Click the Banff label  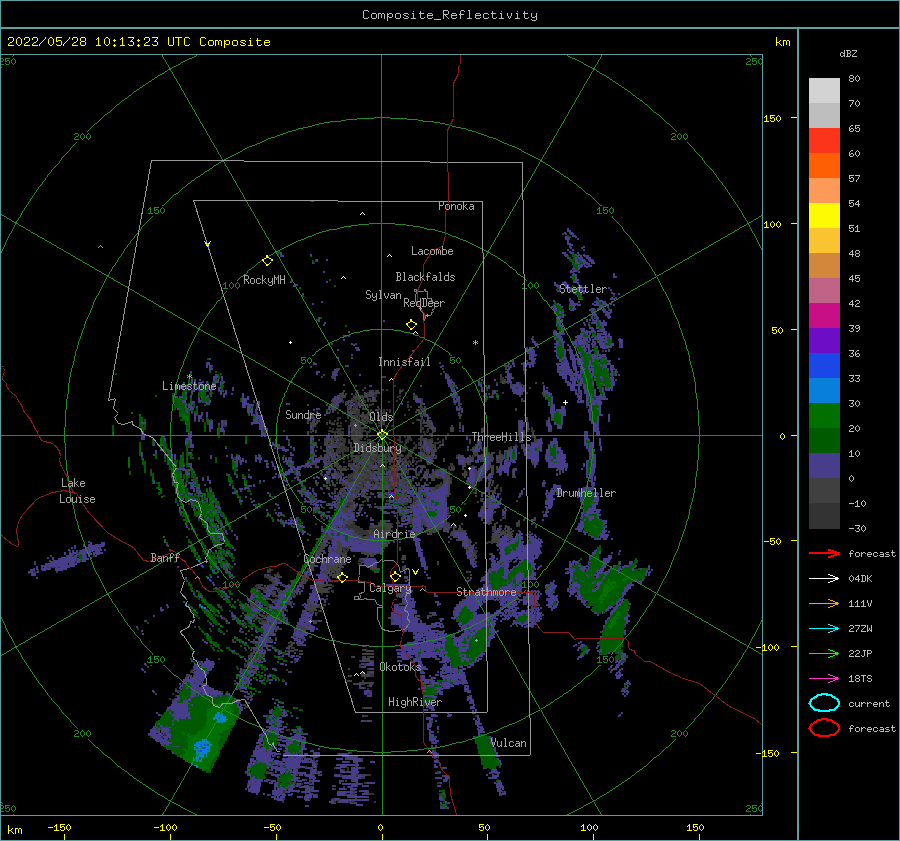[x=165, y=557]
